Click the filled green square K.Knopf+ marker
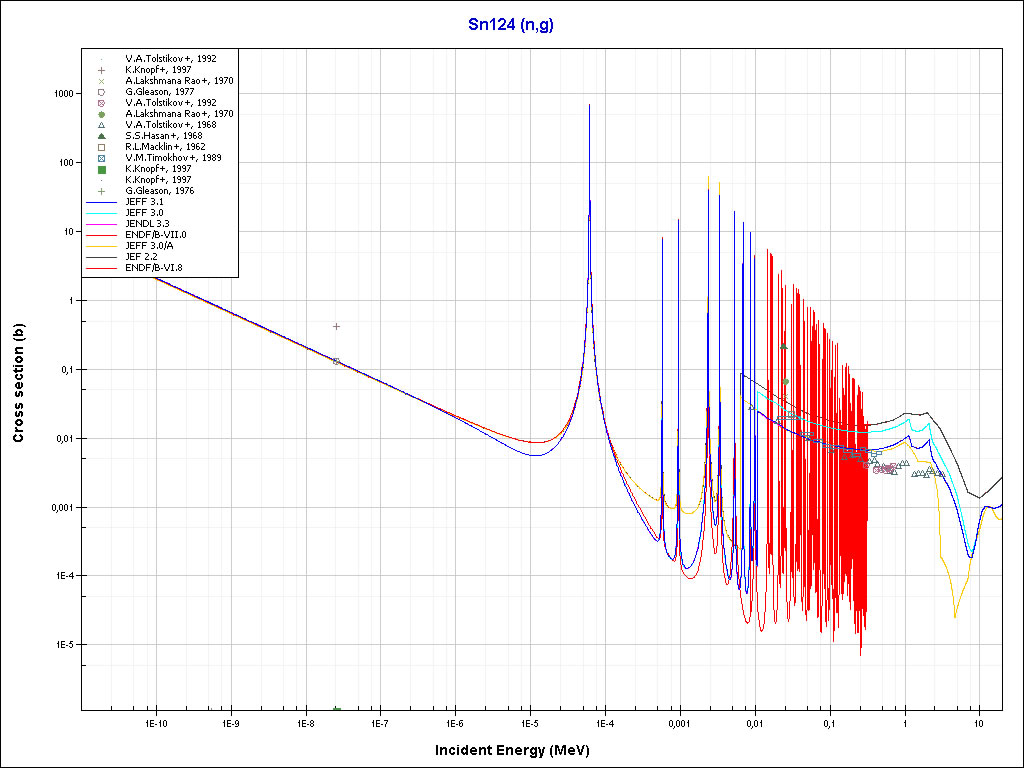Viewport: 1024px width, 768px height. pyautogui.click(x=101, y=169)
